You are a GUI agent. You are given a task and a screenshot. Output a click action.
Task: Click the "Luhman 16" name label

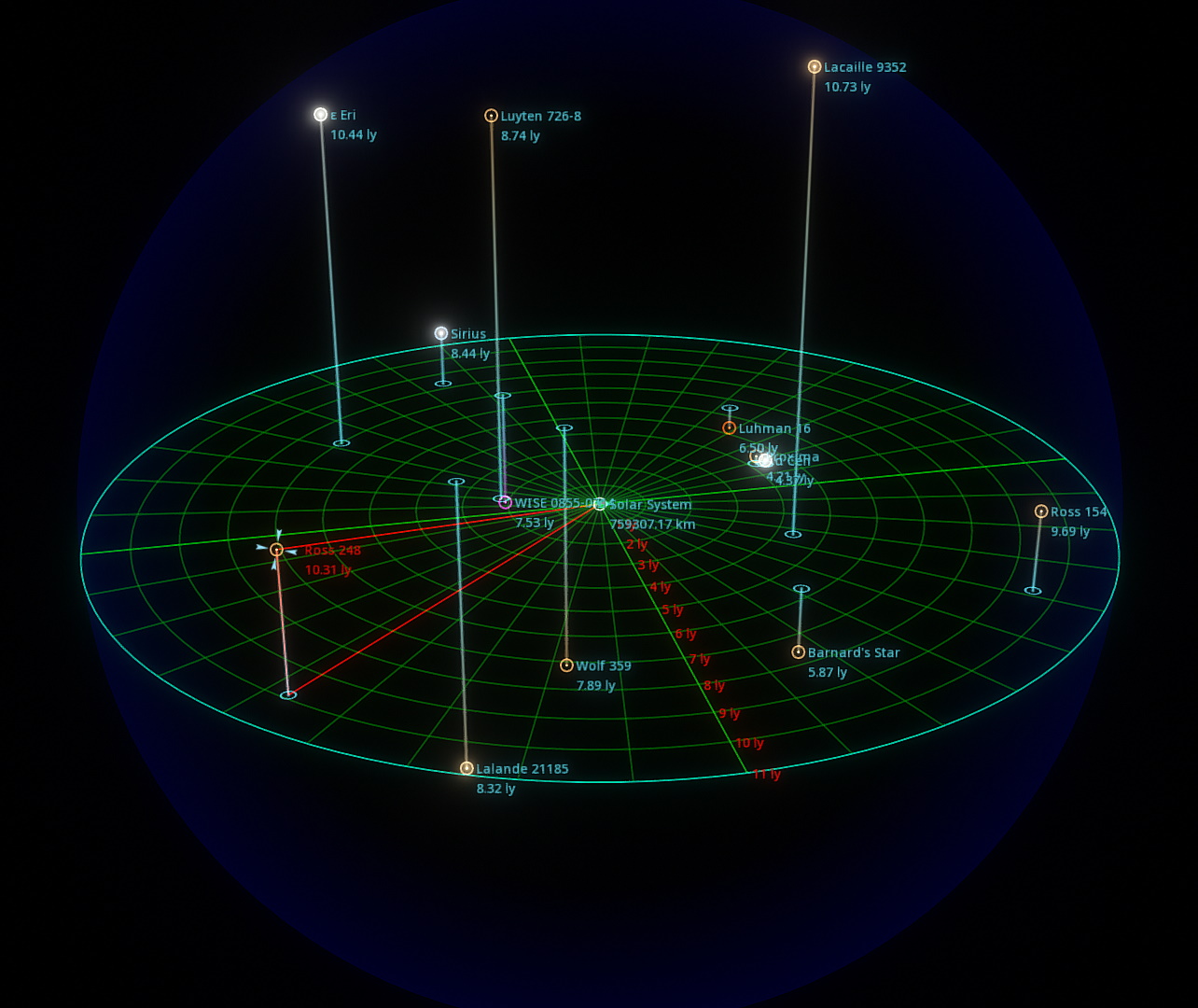774,428
